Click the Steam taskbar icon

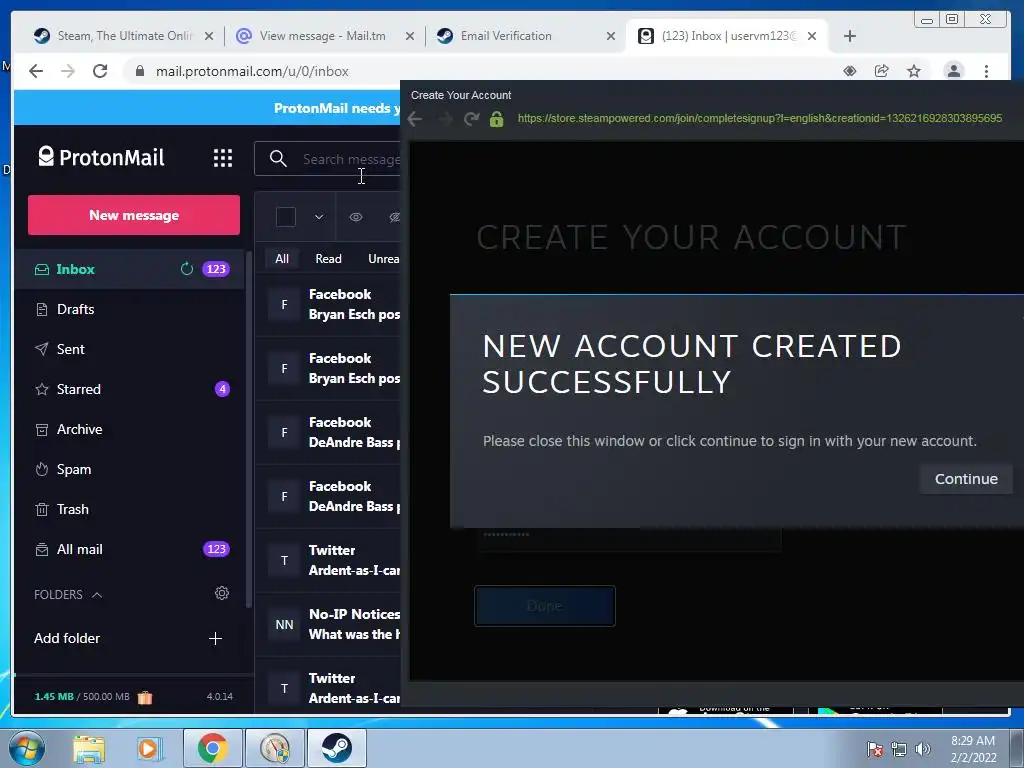(336, 748)
